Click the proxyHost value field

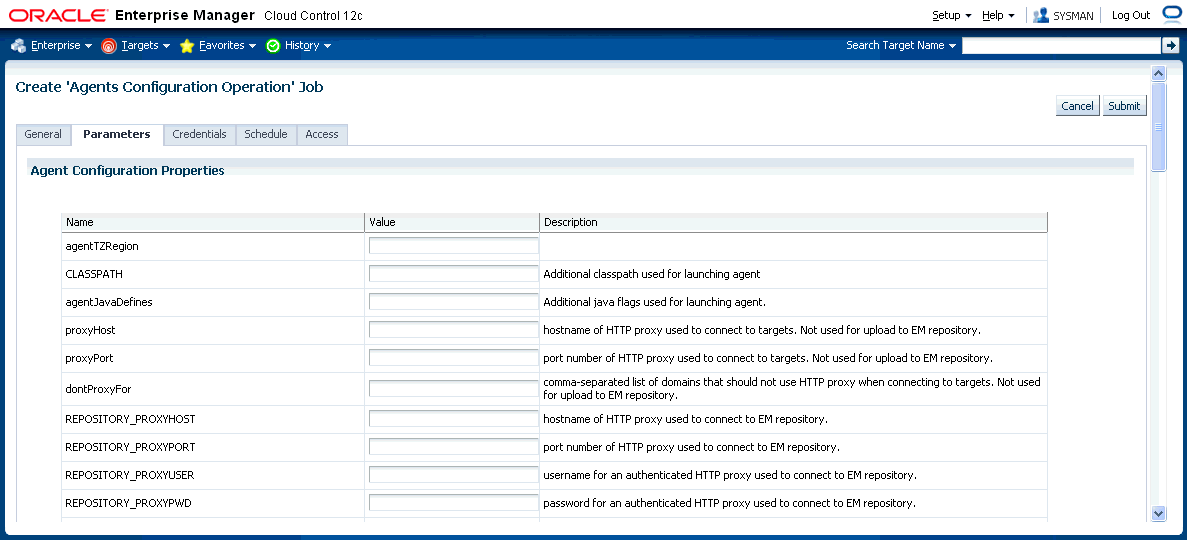pos(453,329)
